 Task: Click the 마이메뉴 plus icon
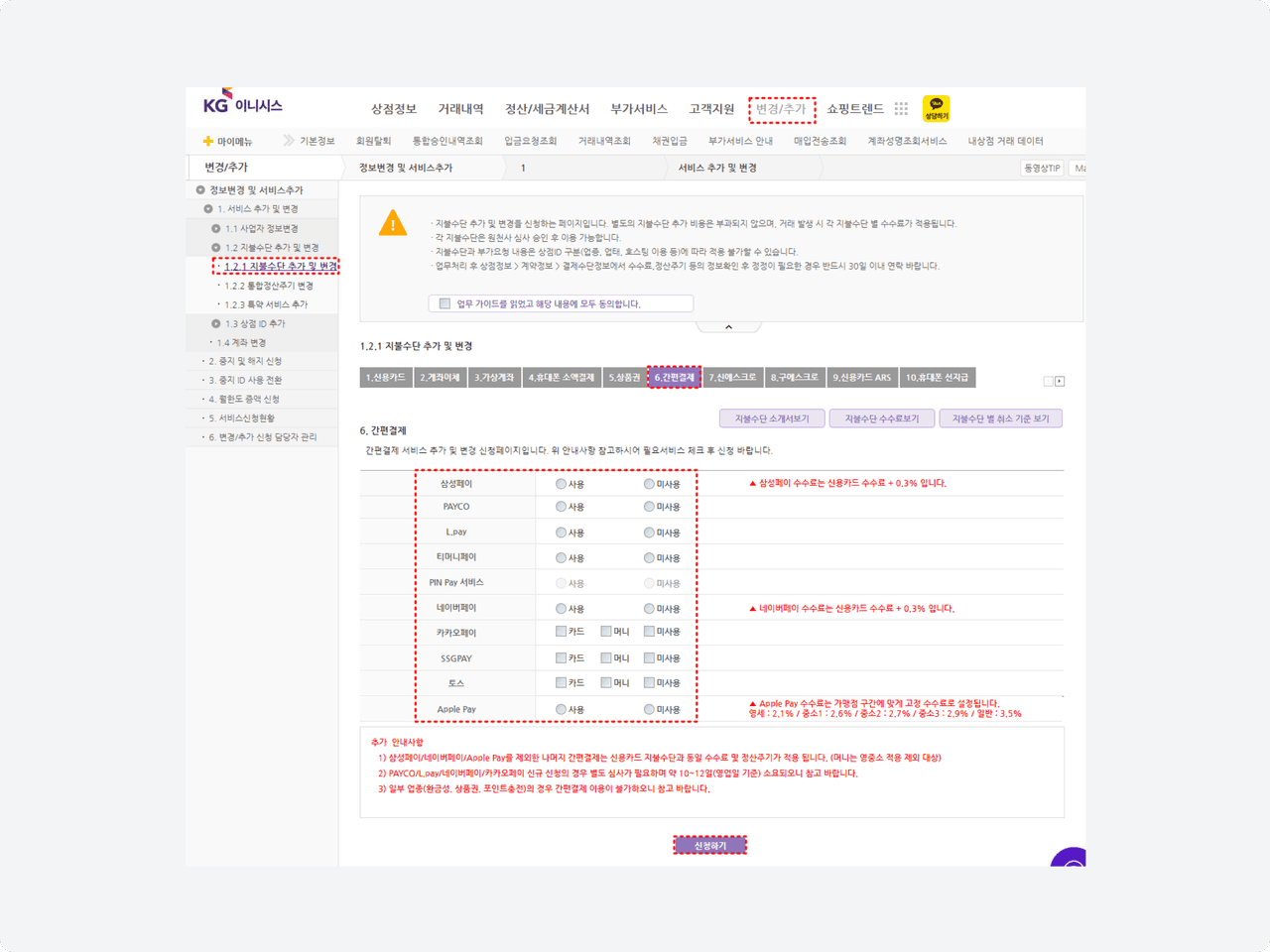208,141
